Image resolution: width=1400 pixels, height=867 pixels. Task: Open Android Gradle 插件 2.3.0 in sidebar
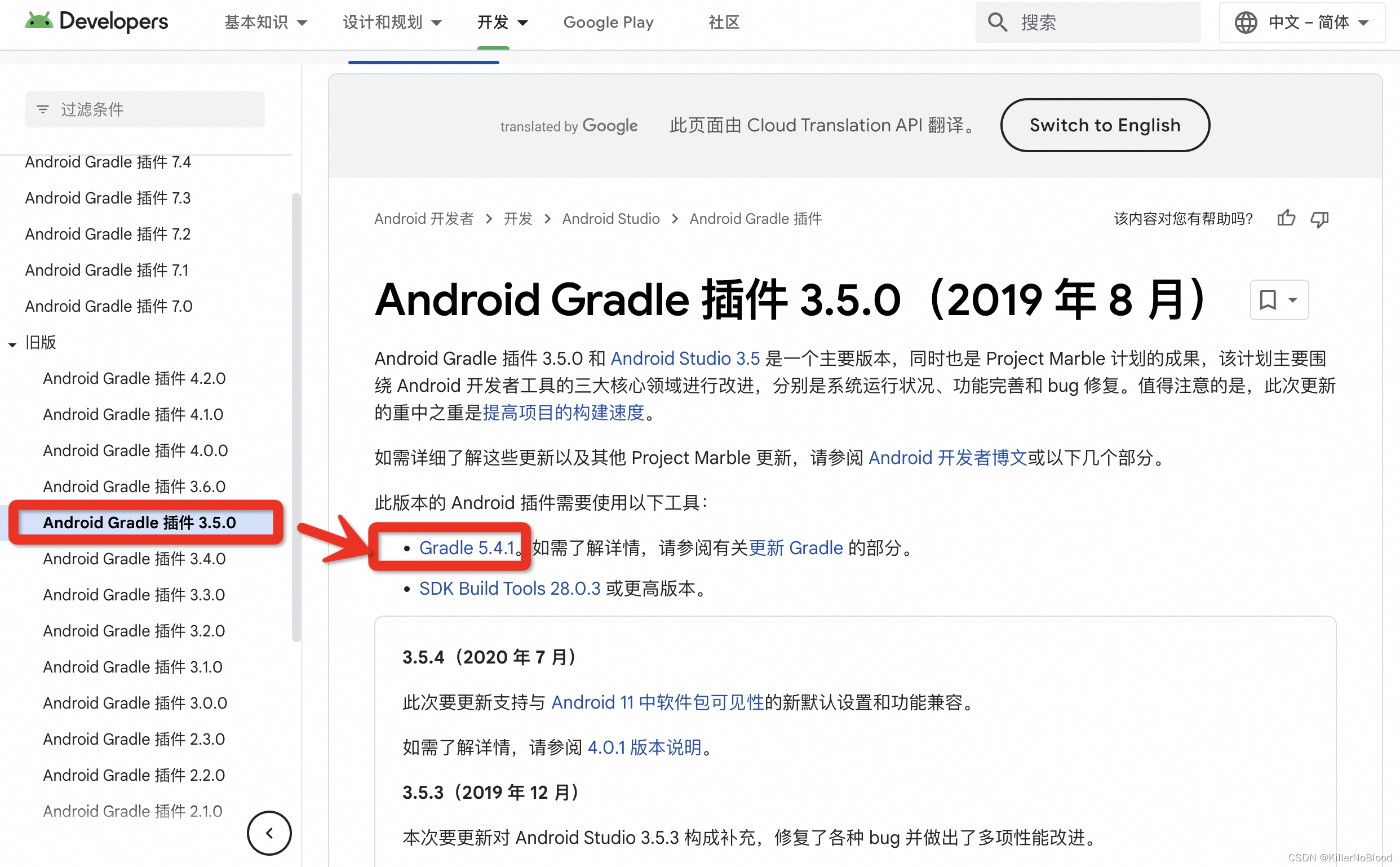[x=134, y=740]
